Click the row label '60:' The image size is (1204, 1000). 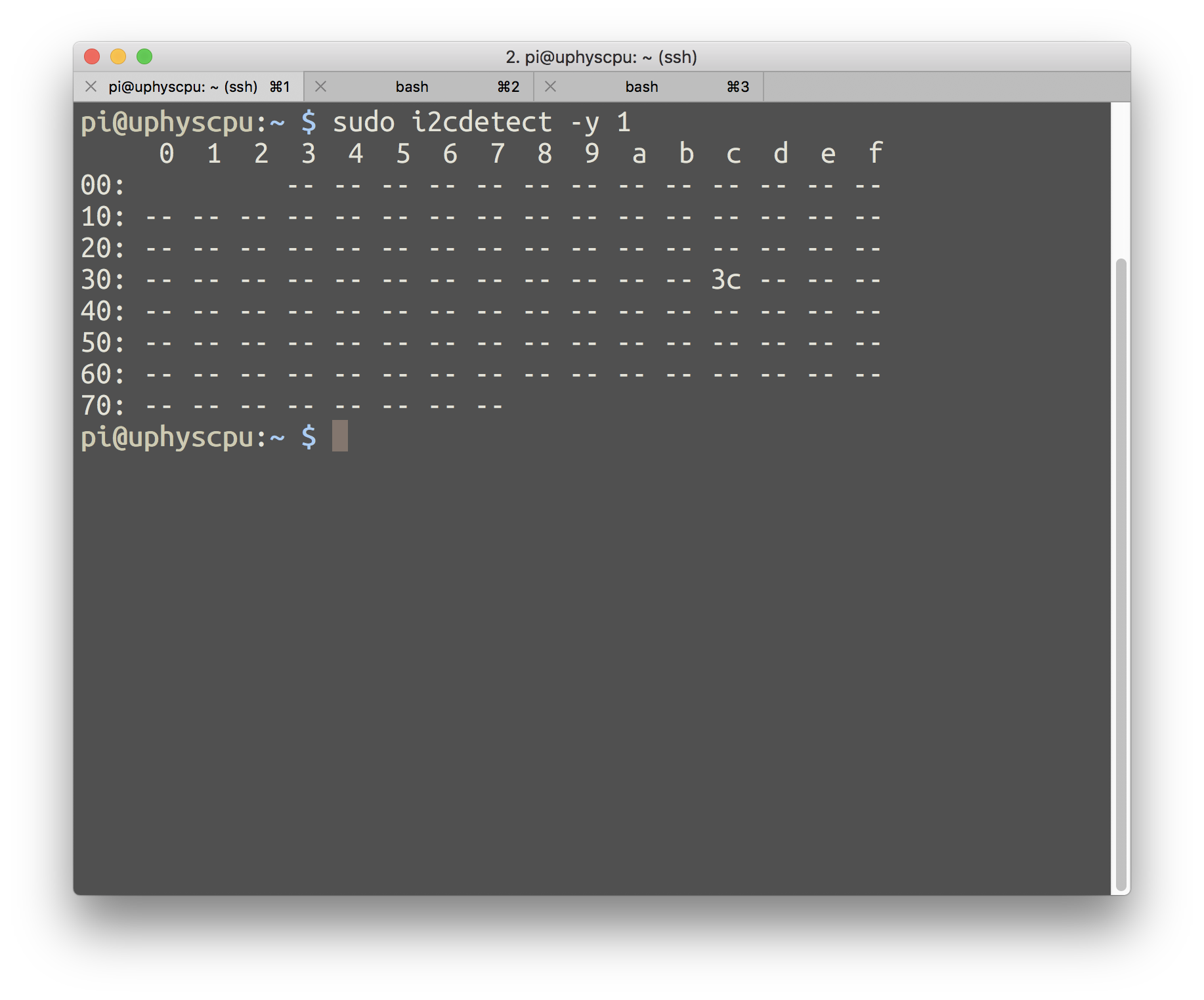[103, 375]
